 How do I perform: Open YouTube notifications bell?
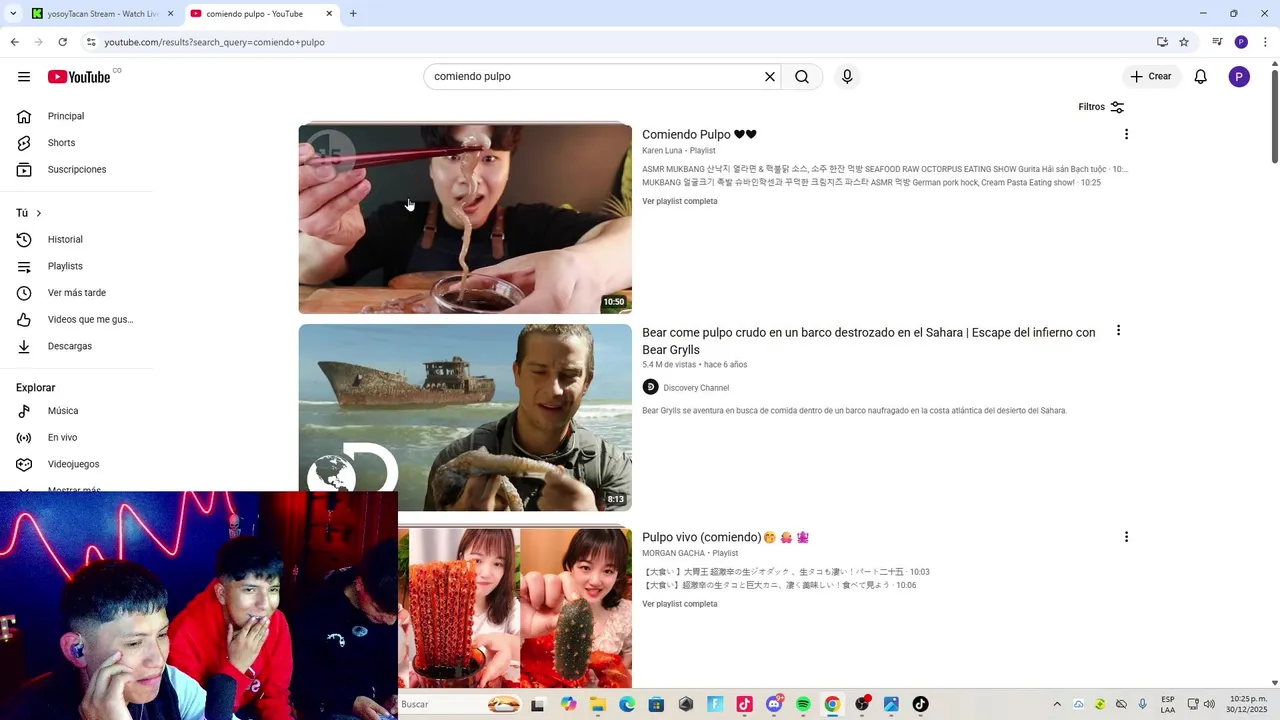click(x=1201, y=77)
